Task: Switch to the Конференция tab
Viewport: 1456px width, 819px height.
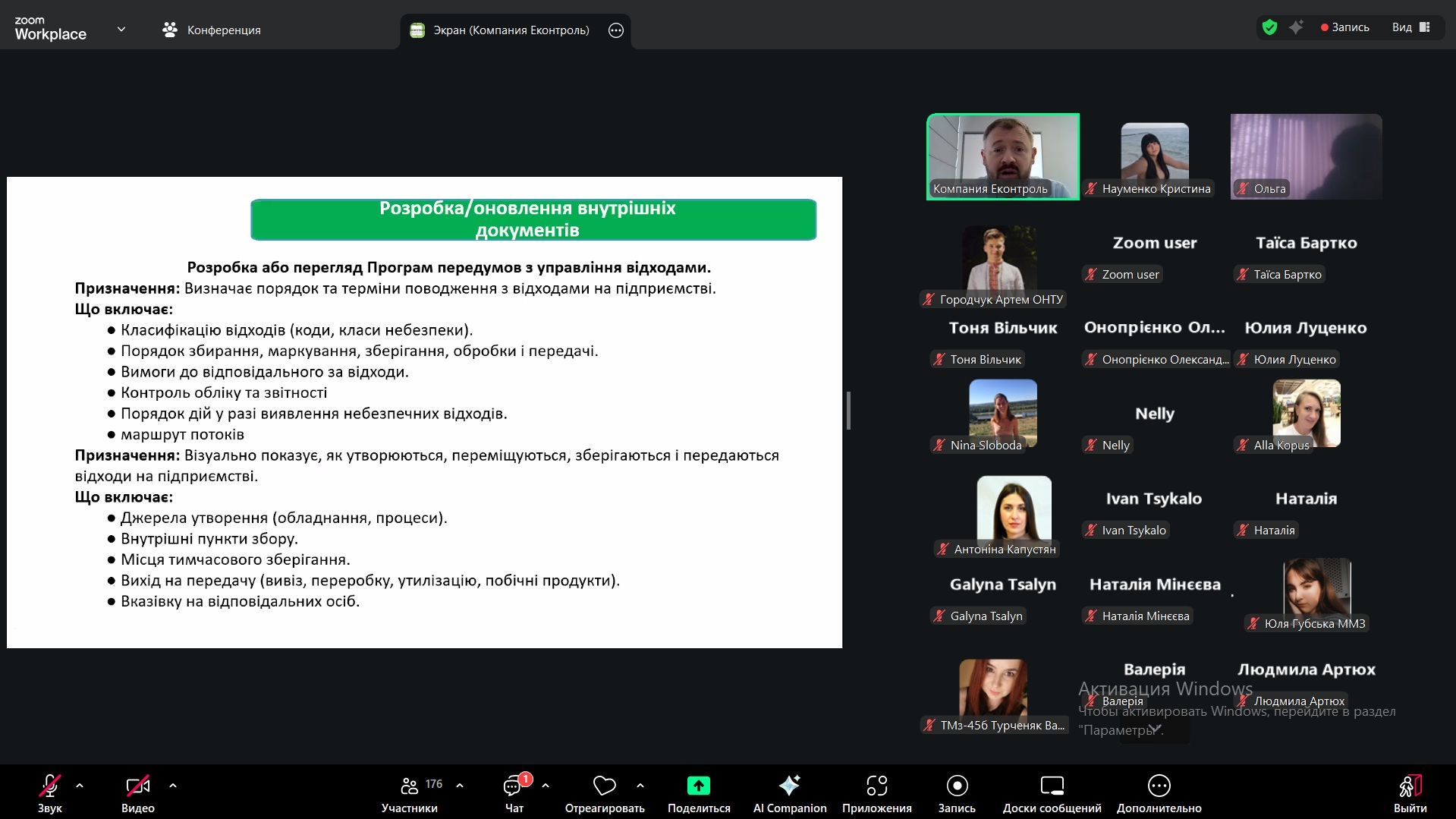Action: tap(212, 30)
